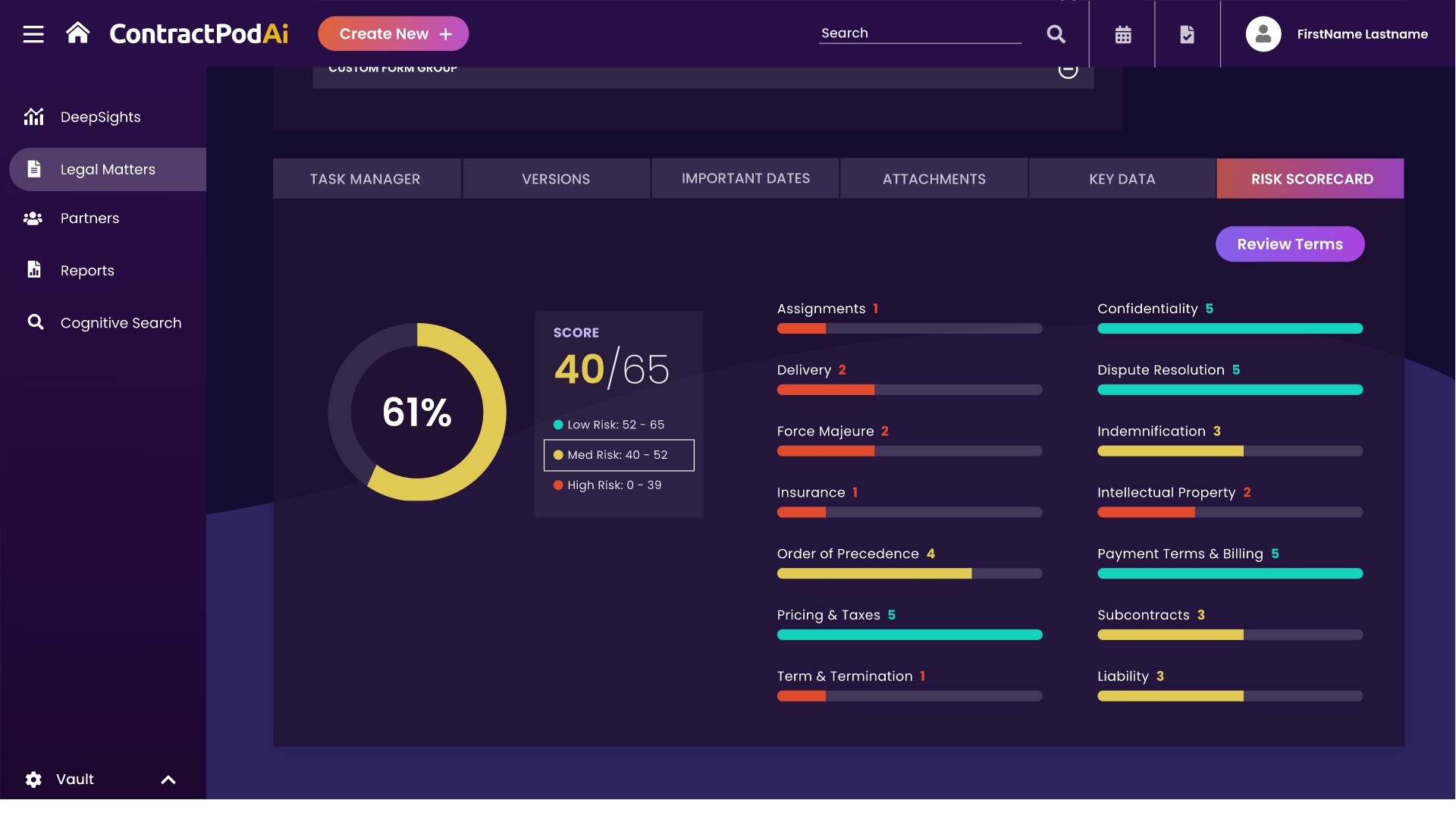Click the Create New button
Screen dimensions: 1456x819
[393, 34]
